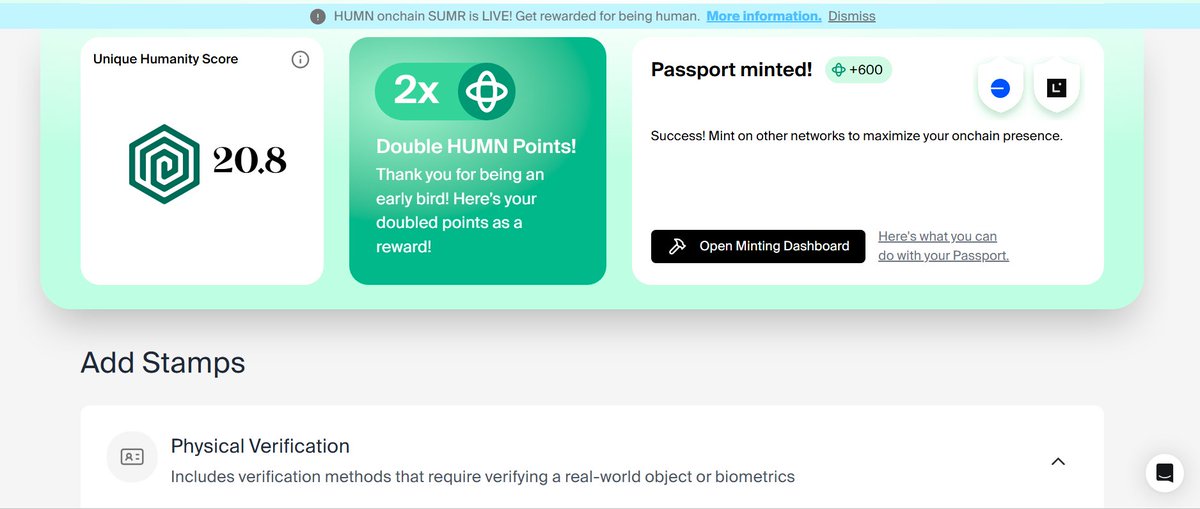The height and width of the screenshot is (509, 1200).
Task: Open "Here's what you can do with your Passport" link
Action: [x=943, y=246]
